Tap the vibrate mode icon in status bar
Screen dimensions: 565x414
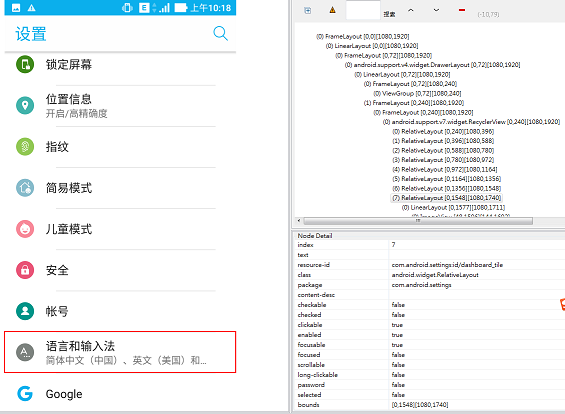point(127,8)
